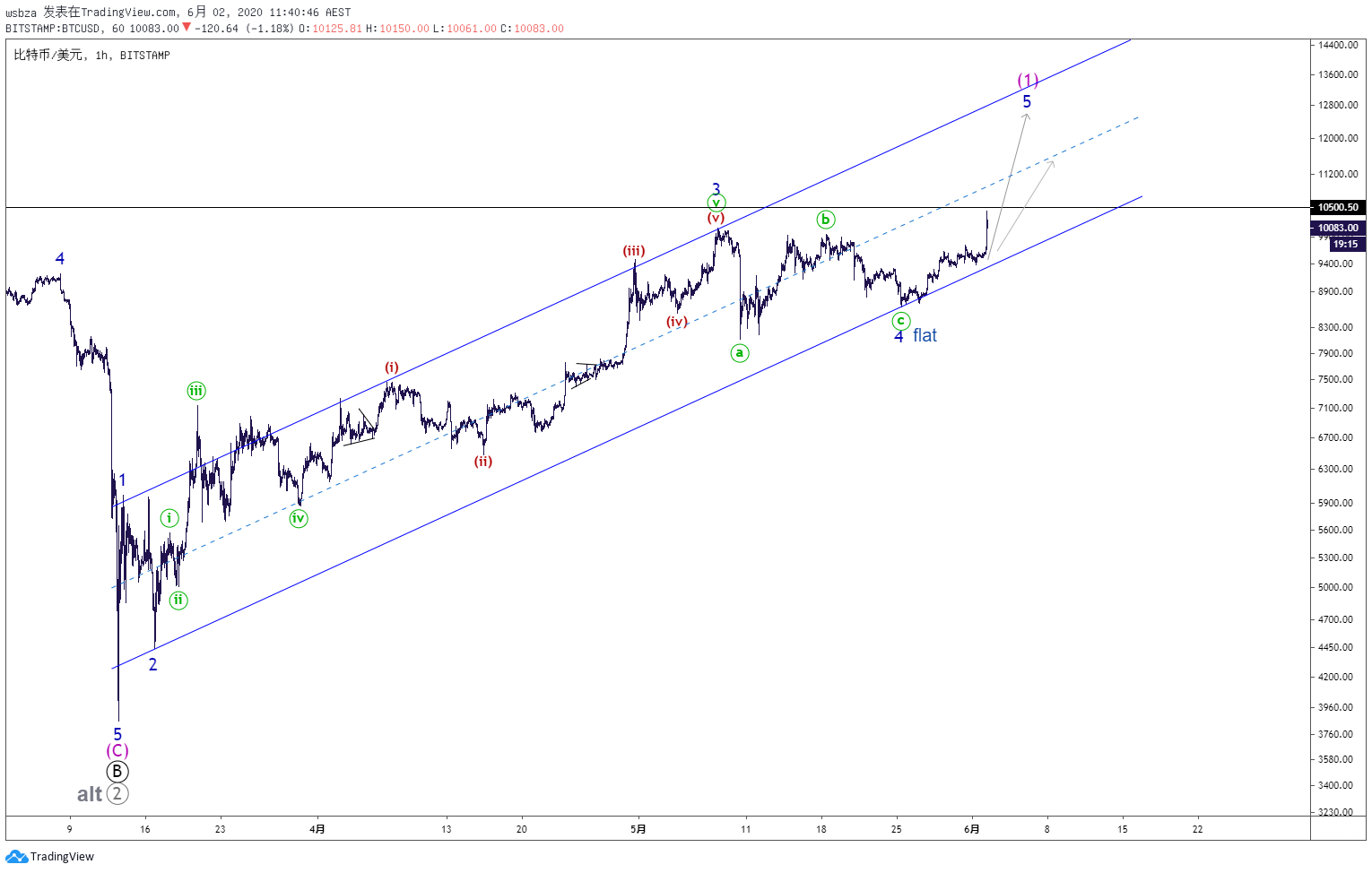Viewport: 1372px width, 873px height.
Task: Click the 8300.00 price axis label
Action: [x=1335, y=327]
